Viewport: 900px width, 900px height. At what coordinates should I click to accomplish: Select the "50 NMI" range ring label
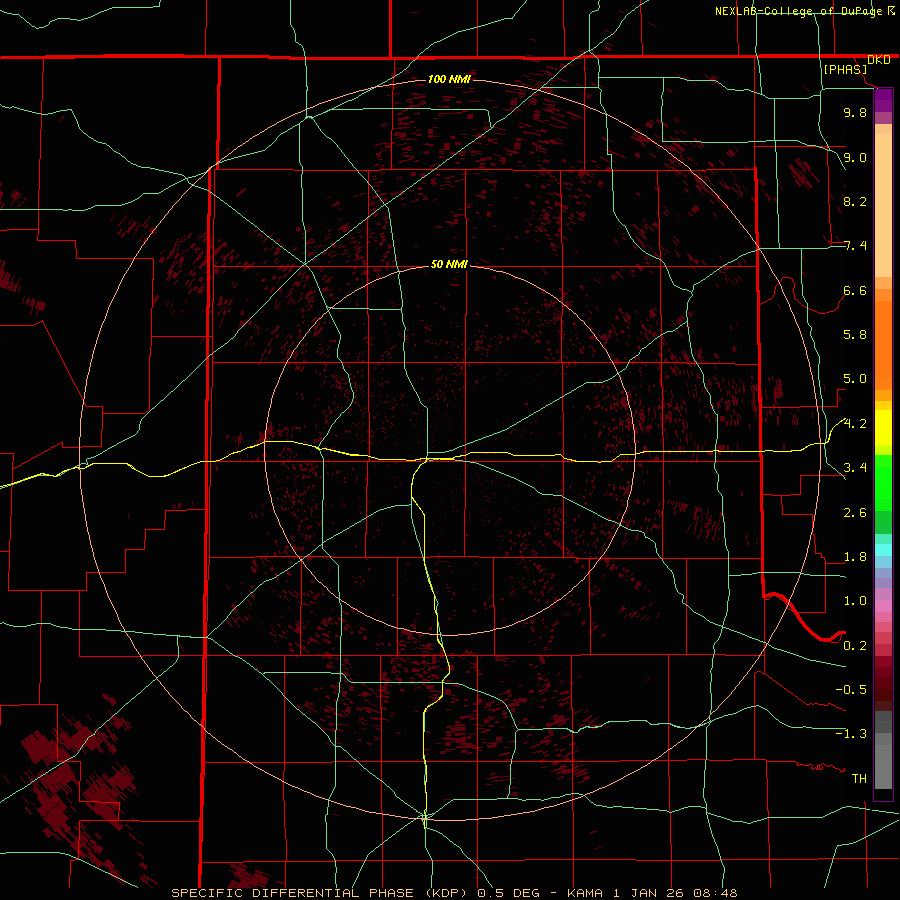(449, 264)
